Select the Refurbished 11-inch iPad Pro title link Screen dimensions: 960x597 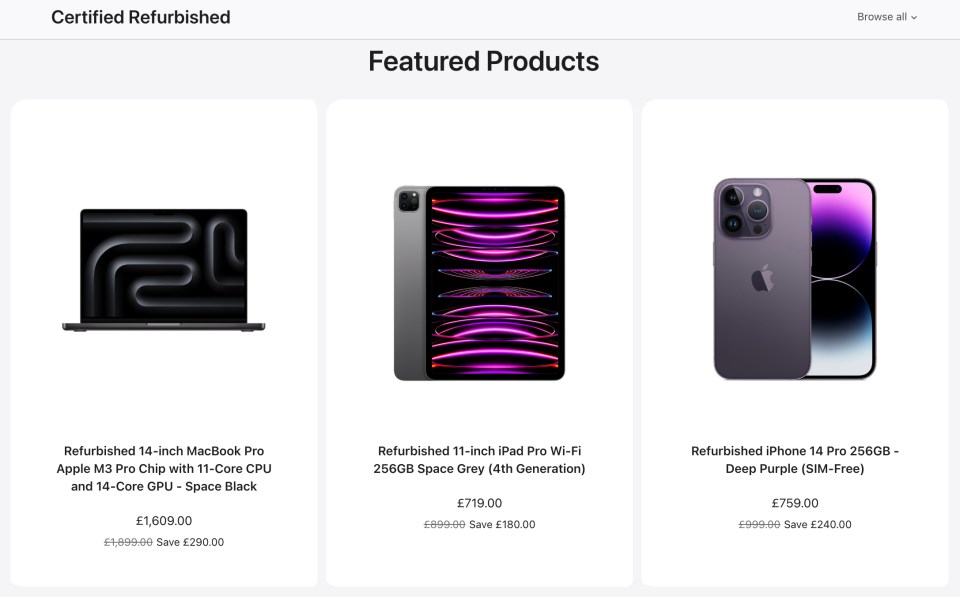(479, 460)
